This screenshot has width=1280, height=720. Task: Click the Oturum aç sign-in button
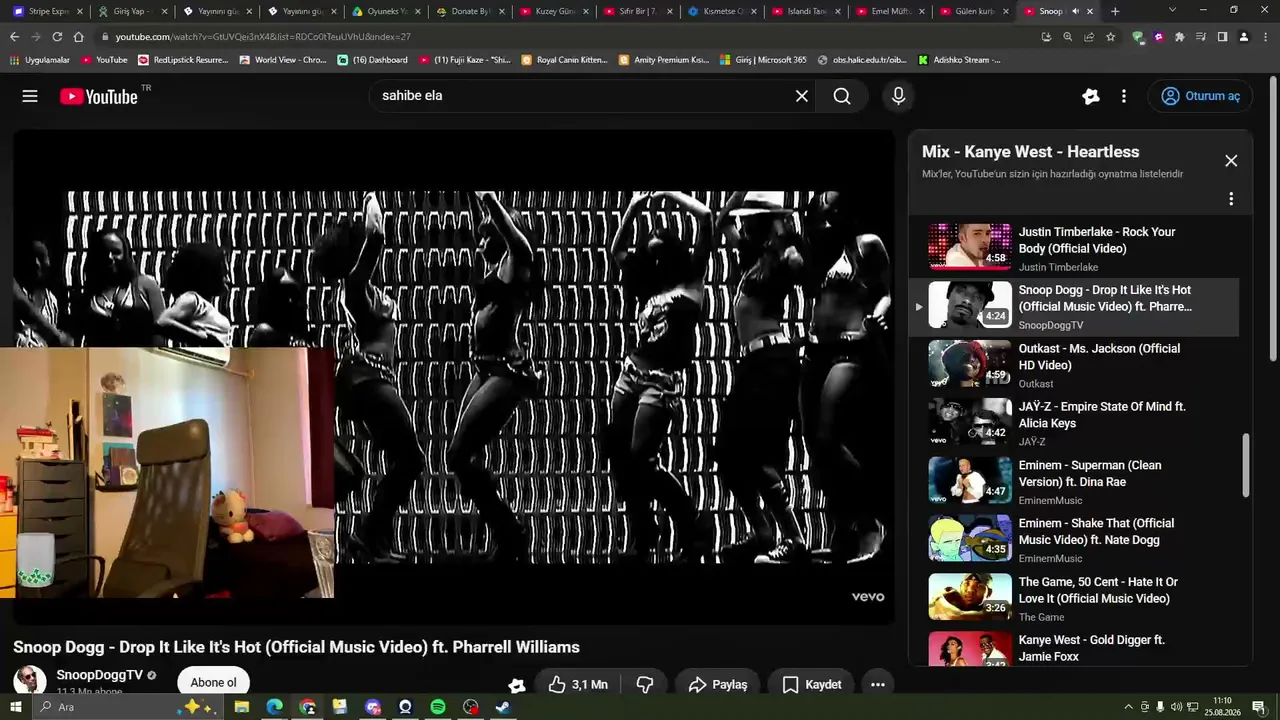coord(1200,96)
